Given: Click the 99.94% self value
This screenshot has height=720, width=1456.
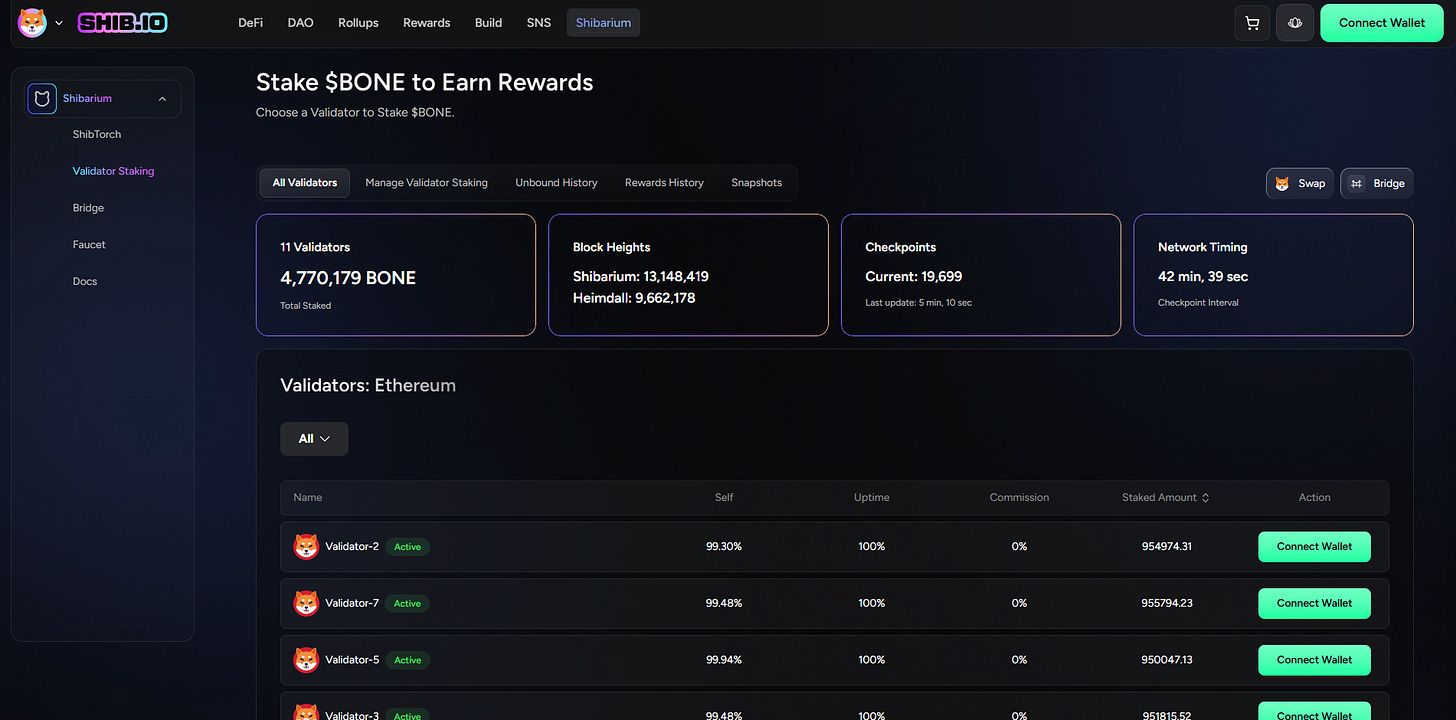Looking at the screenshot, I should coord(724,660).
